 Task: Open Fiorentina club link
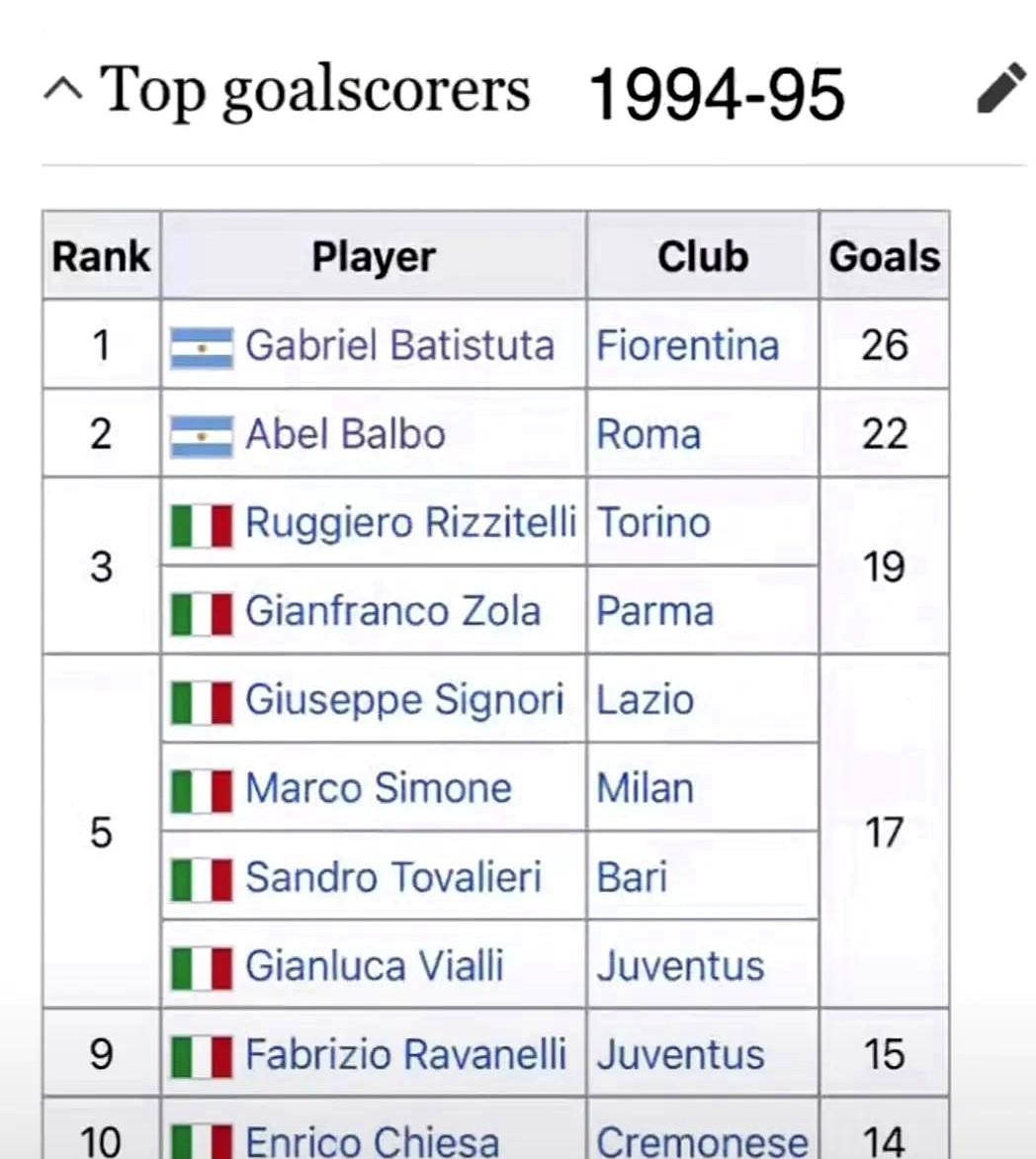click(x=687, y=345)
